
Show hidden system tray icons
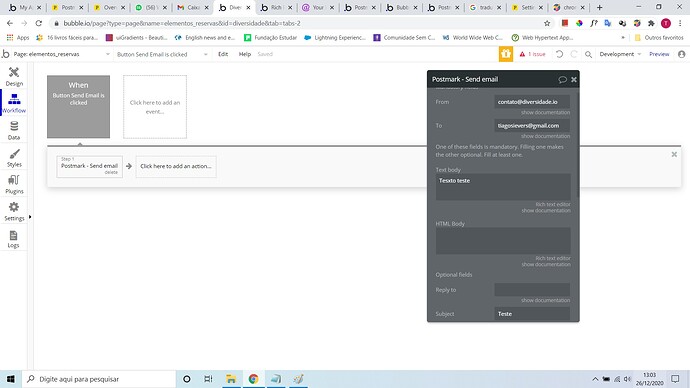(595, 379)
